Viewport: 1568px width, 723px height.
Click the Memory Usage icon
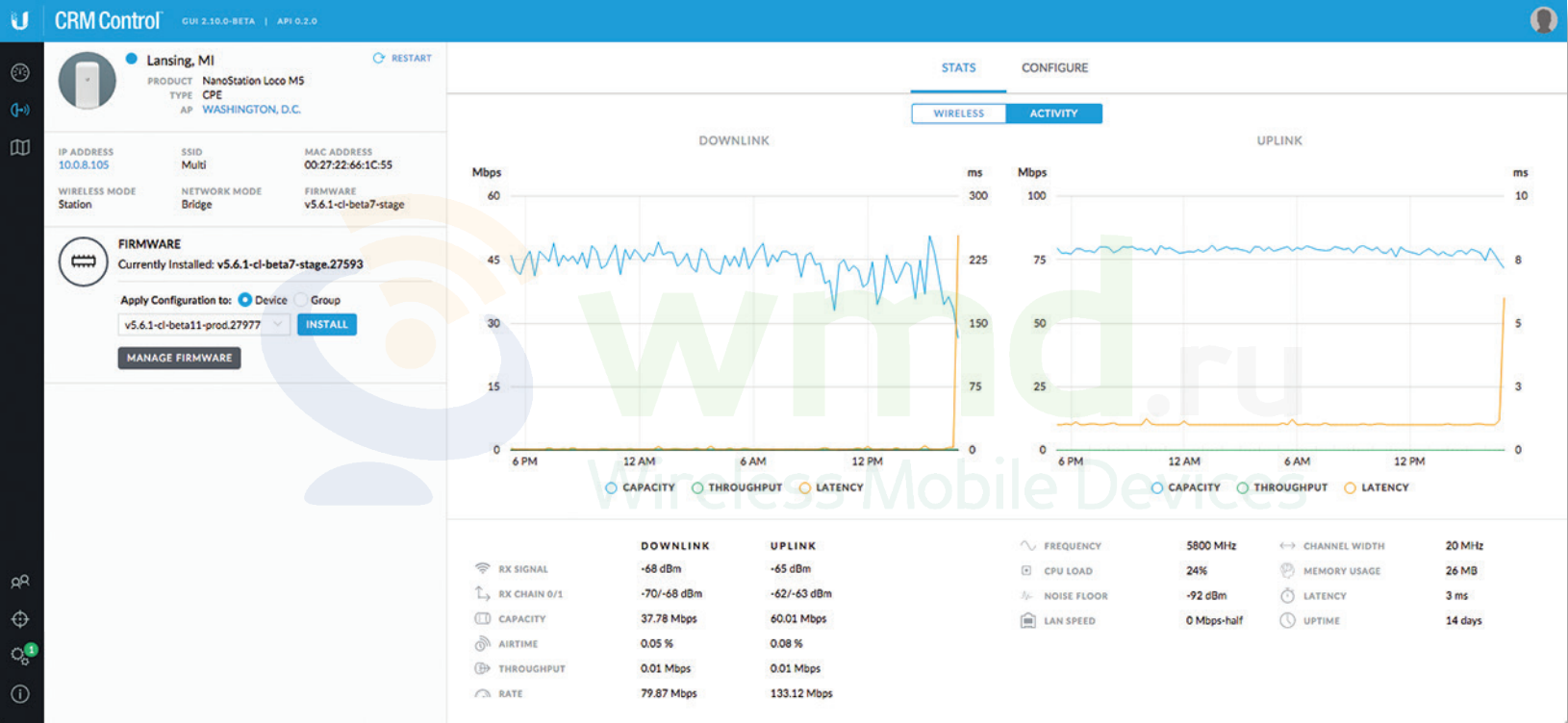tap(1287, 570)
